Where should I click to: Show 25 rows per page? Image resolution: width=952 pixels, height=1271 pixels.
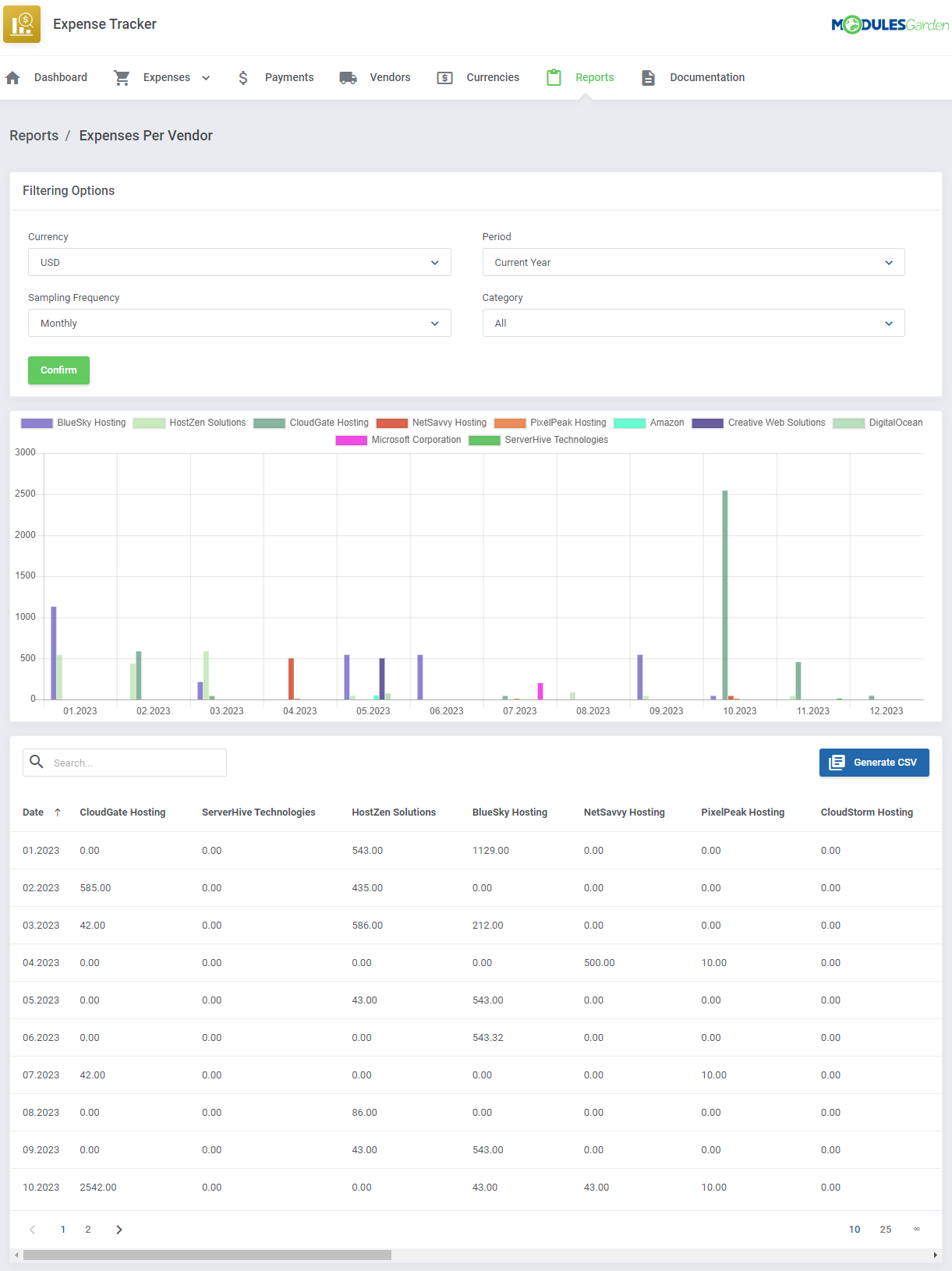pos(886,1230)
